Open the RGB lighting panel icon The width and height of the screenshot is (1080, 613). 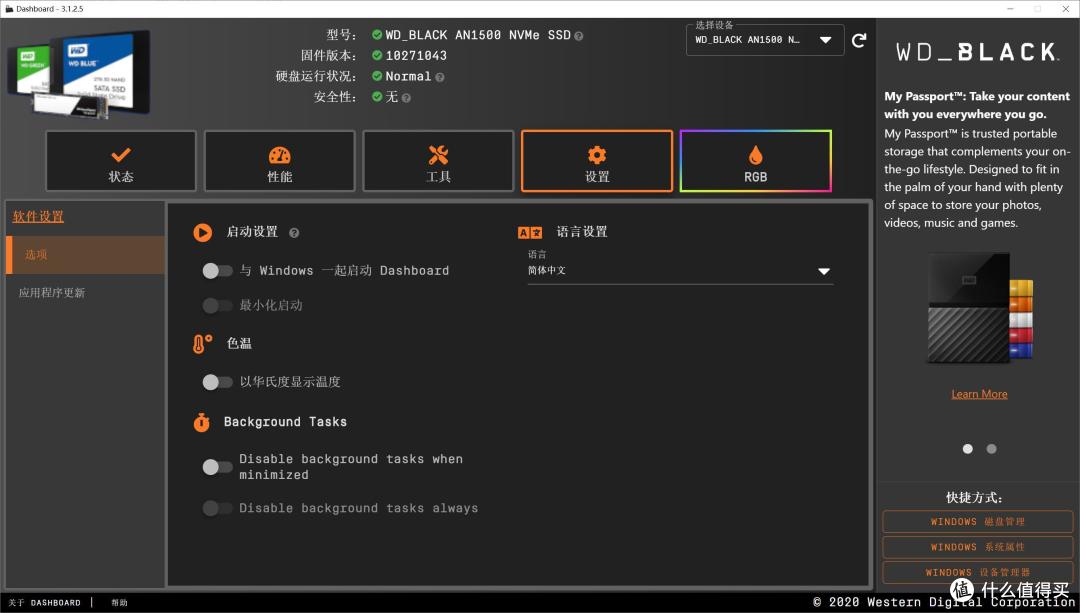(755, 153)
